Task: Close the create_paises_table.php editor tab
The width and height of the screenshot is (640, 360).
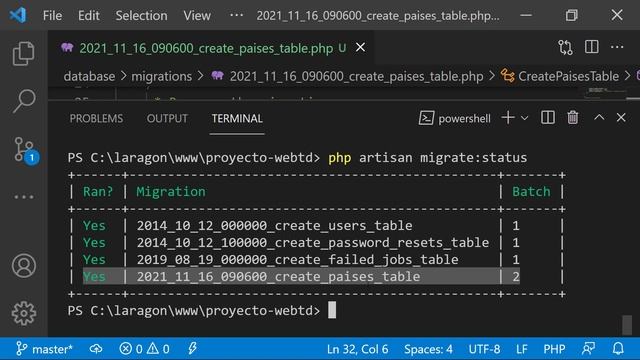Action: click(x=360, y=47)
